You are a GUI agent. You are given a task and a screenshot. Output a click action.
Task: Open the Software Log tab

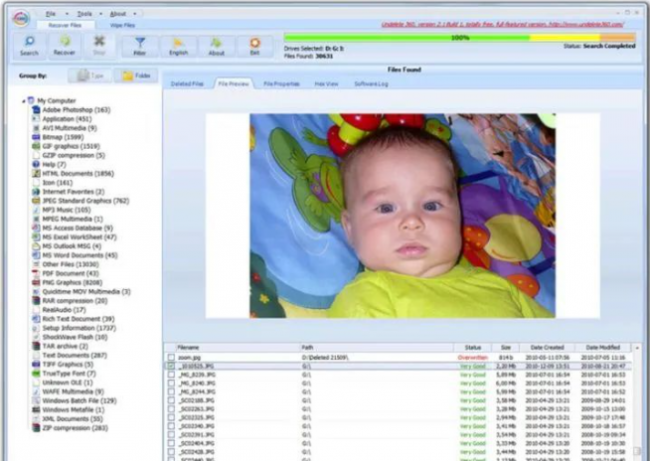click(371, 84)
